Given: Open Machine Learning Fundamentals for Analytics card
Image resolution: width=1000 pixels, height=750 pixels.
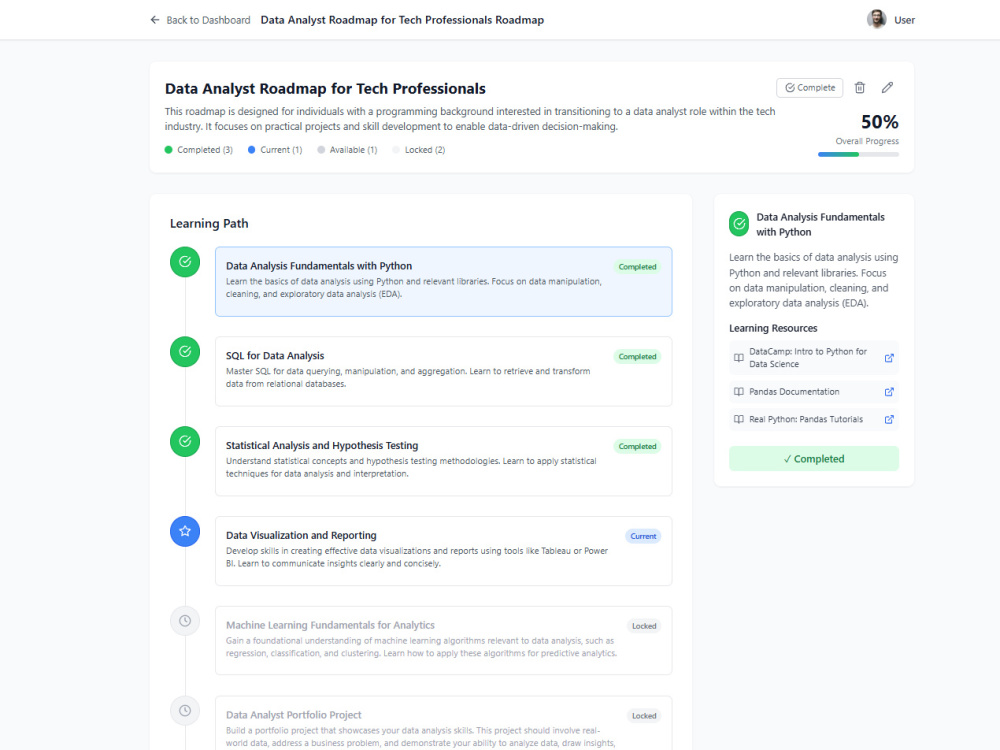Looking at the screenshot, I should tap(443, 640).
